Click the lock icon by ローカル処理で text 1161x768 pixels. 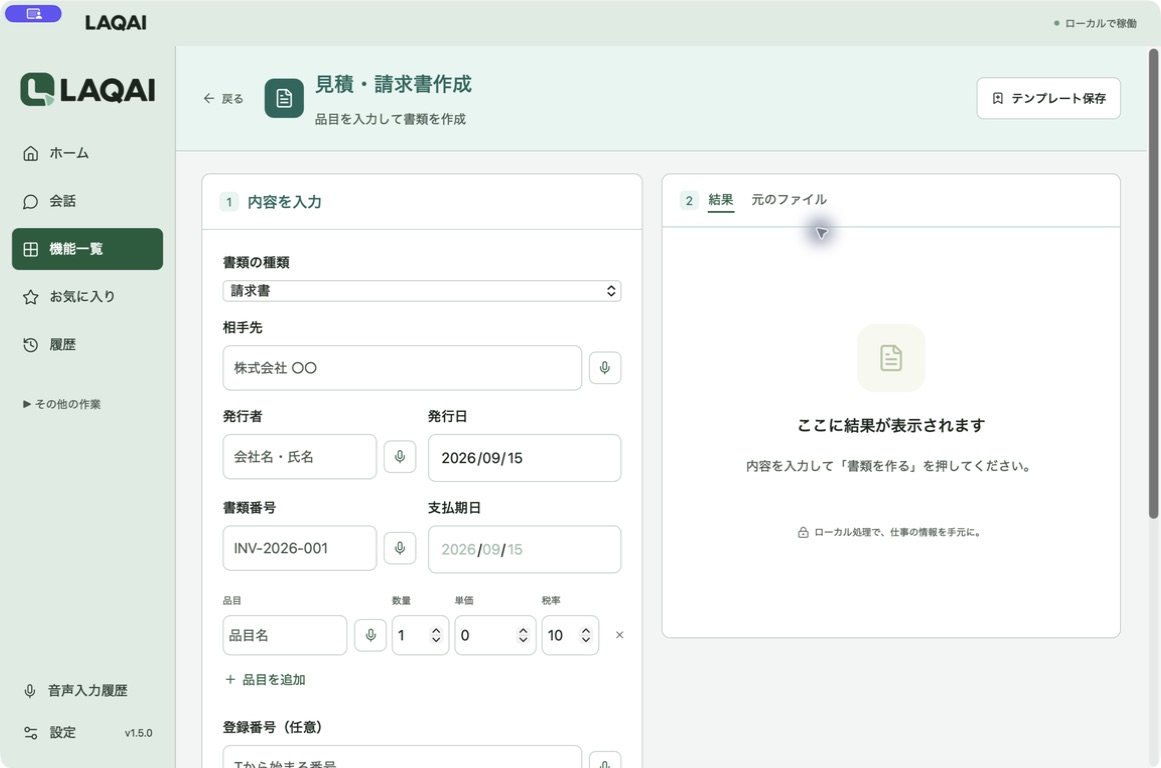(803, 532)
